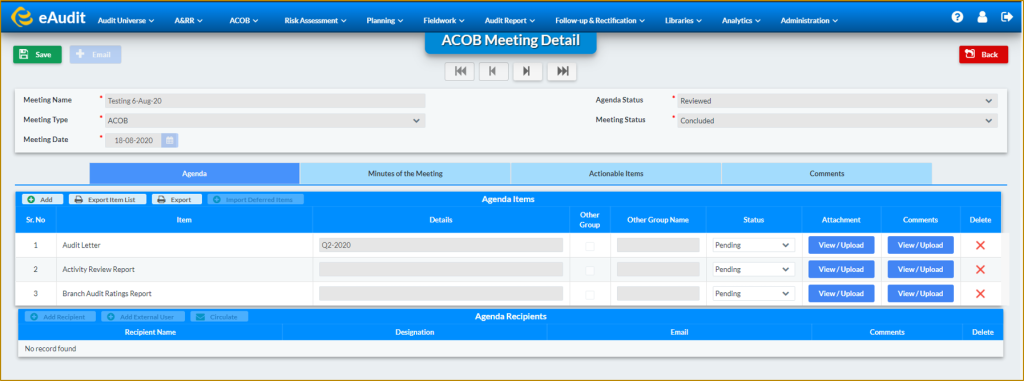Click Other Group Name field for Audit Letter

tap(658, 245)
